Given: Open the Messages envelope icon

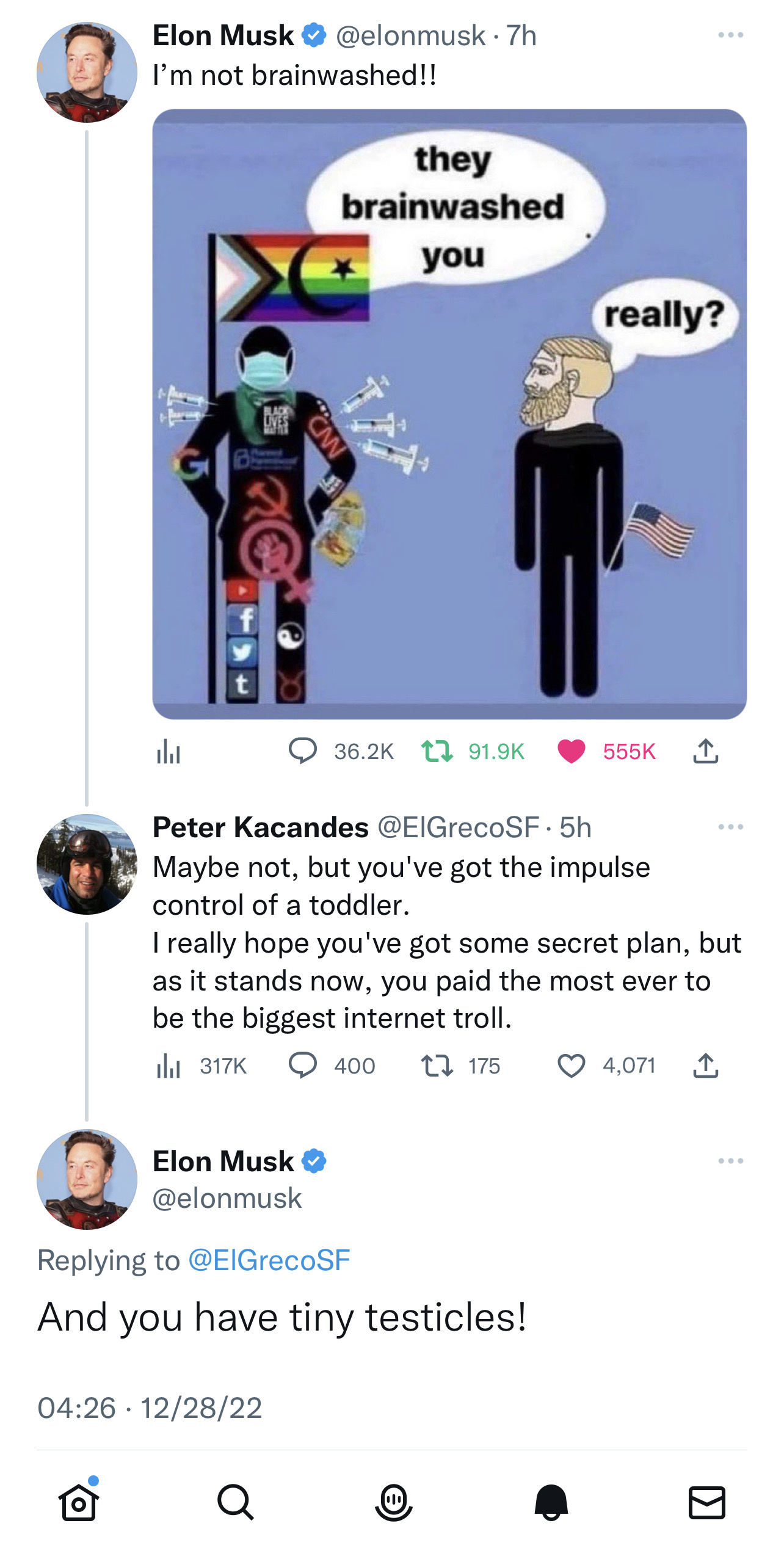Looking at the screenshot, I should pyautogui.click(x=707, y=1502).
